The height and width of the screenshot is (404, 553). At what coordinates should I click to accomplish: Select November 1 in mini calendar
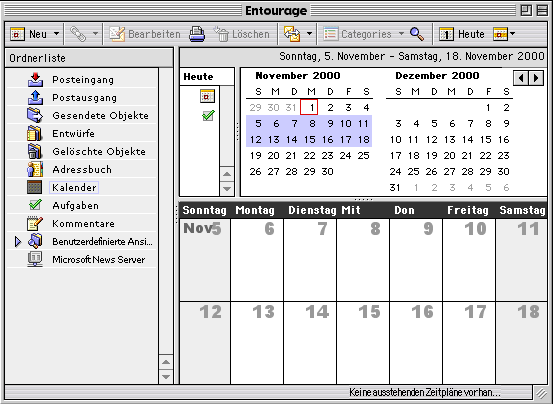coord(309,107)
